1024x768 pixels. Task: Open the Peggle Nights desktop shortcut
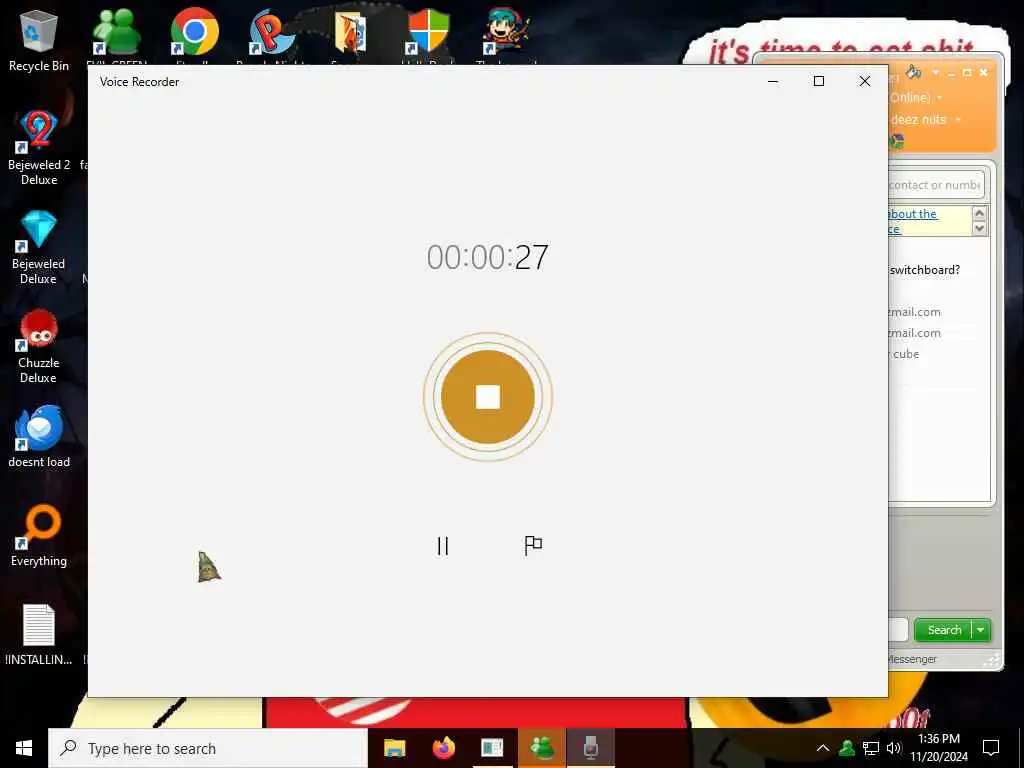point(272,33)
